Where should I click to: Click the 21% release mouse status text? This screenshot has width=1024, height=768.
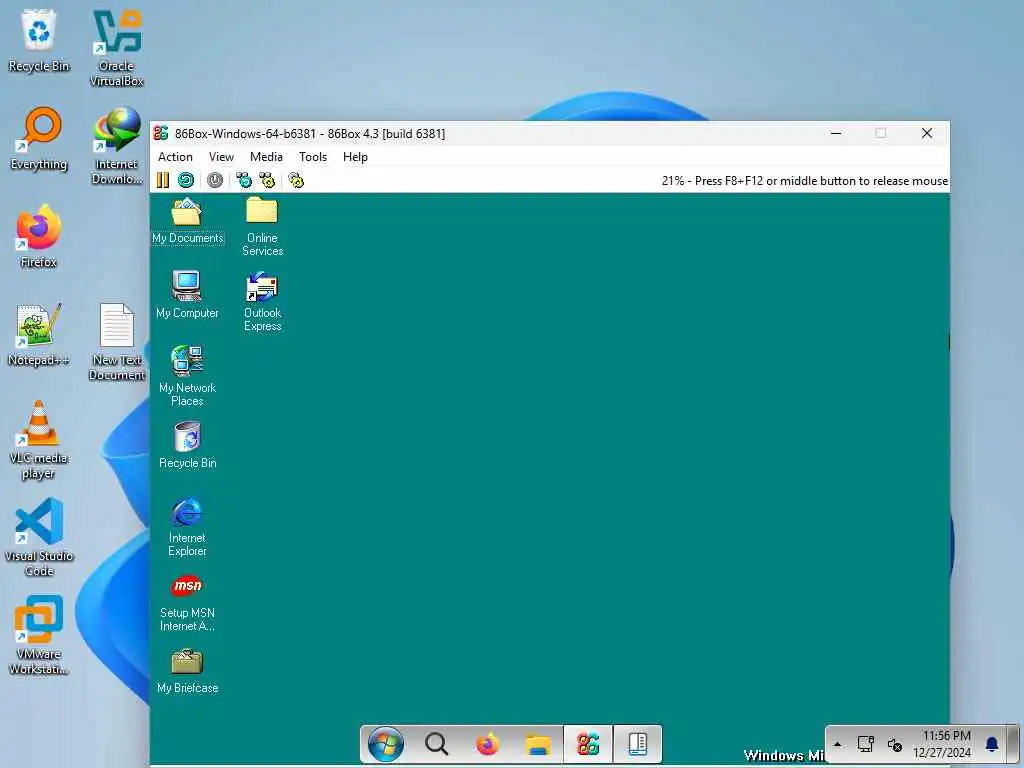point(805,181)
